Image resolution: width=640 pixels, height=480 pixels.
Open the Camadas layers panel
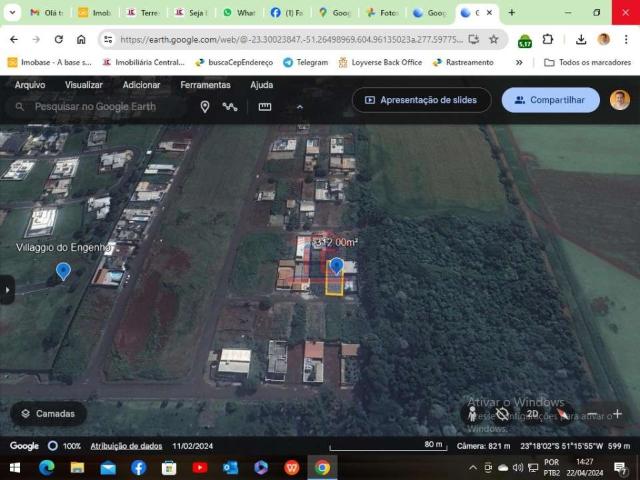(x=48, y=414)
